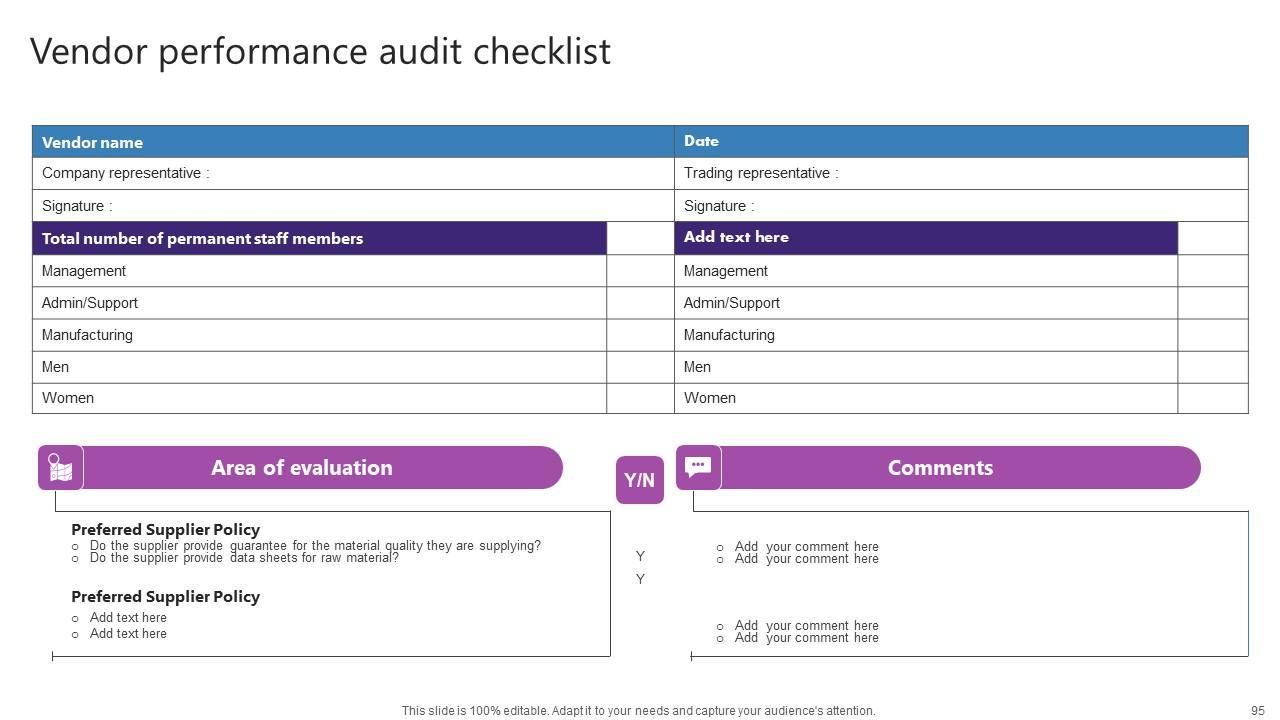The width and height of the screenshot is (1280, 720).
Task: Select the Vendor name header cell
Action: click(353, 142)
